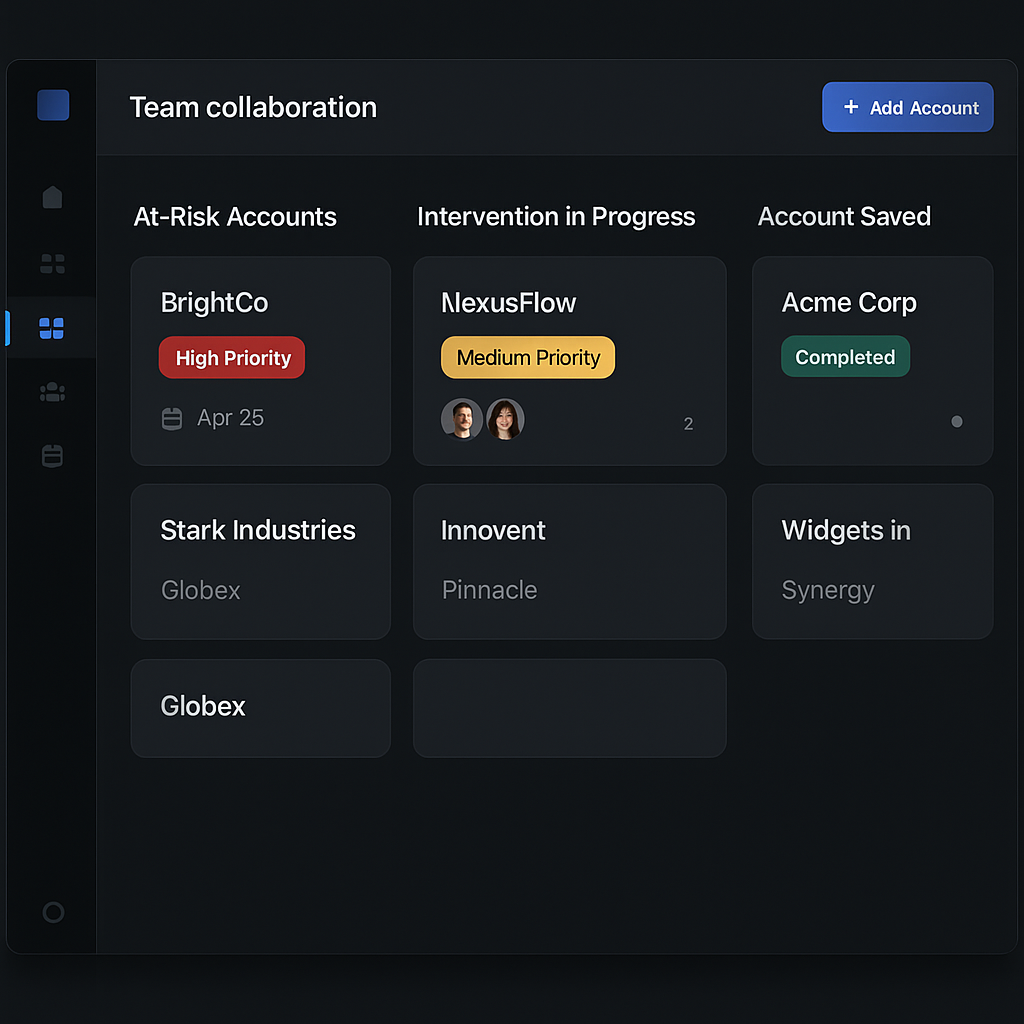Select the Completed status tag
Screen dimensions: 1024x1024
(x=845, y=357)
